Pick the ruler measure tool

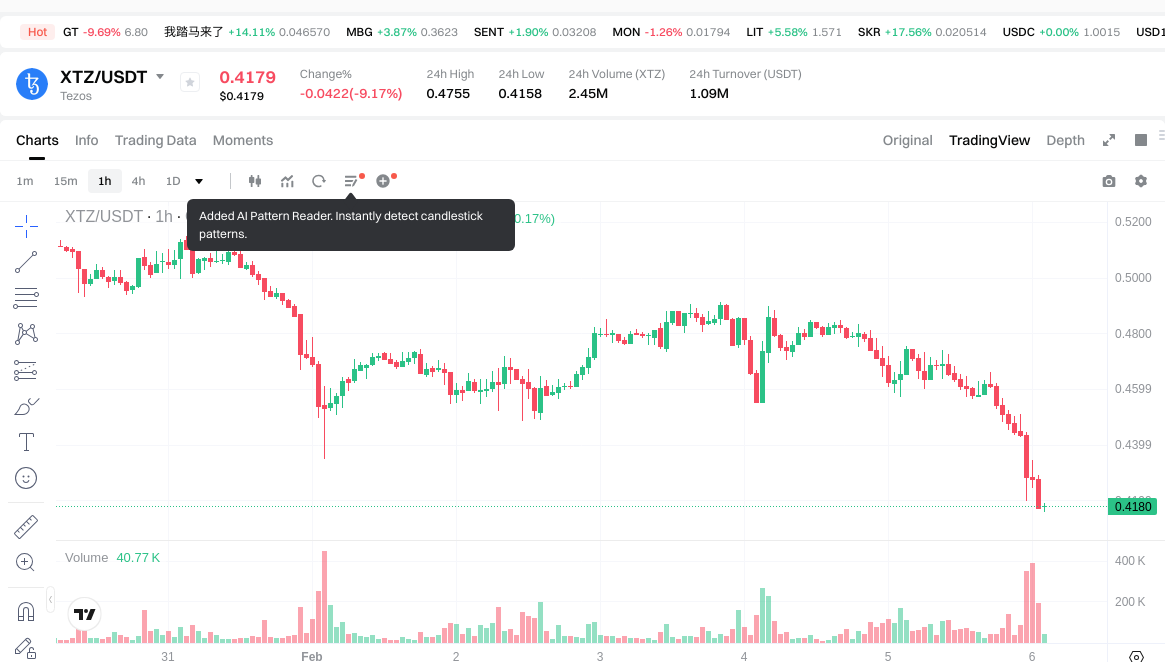point(27,526)
